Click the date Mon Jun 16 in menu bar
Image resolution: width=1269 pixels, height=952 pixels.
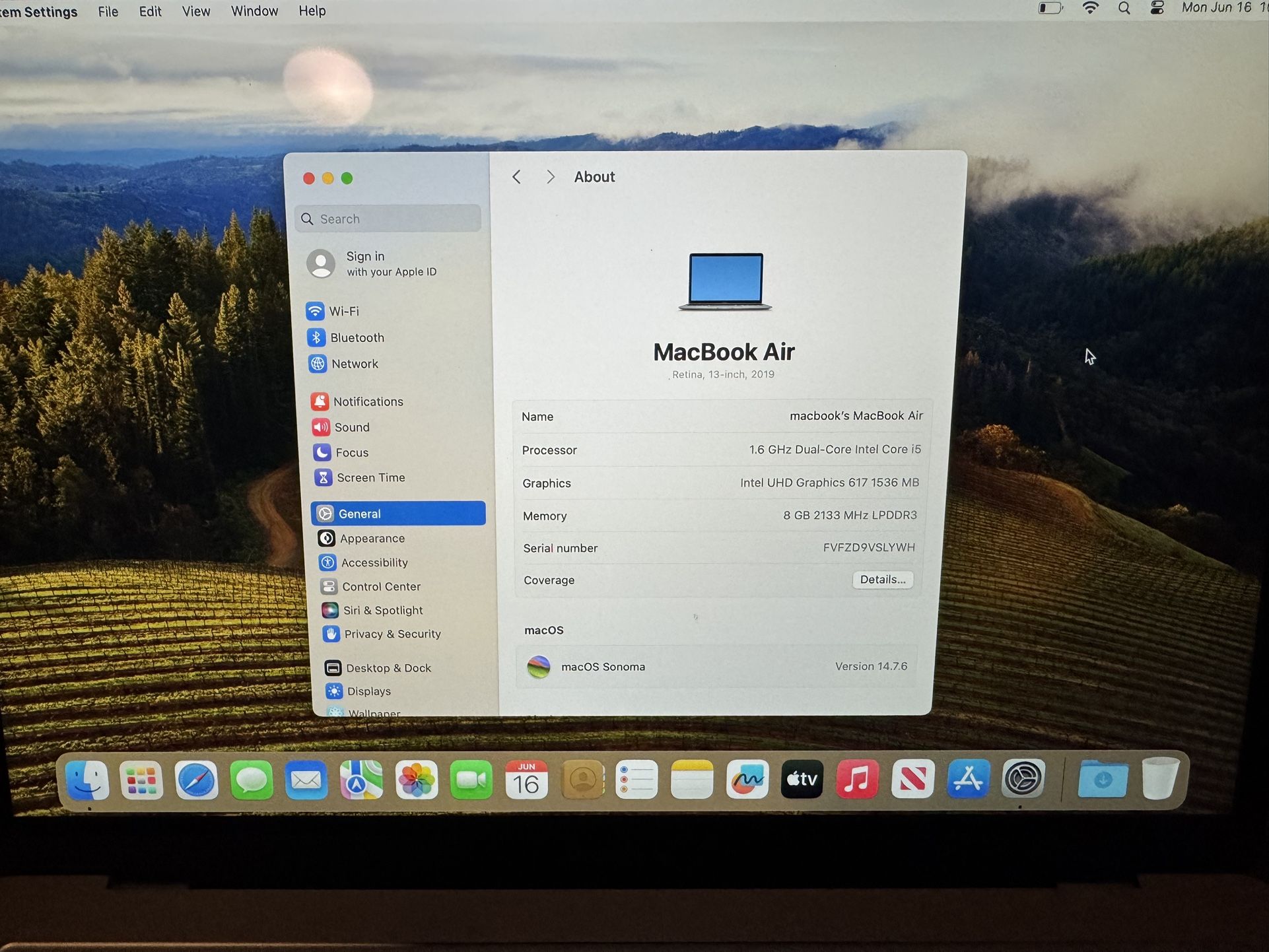1216,7
